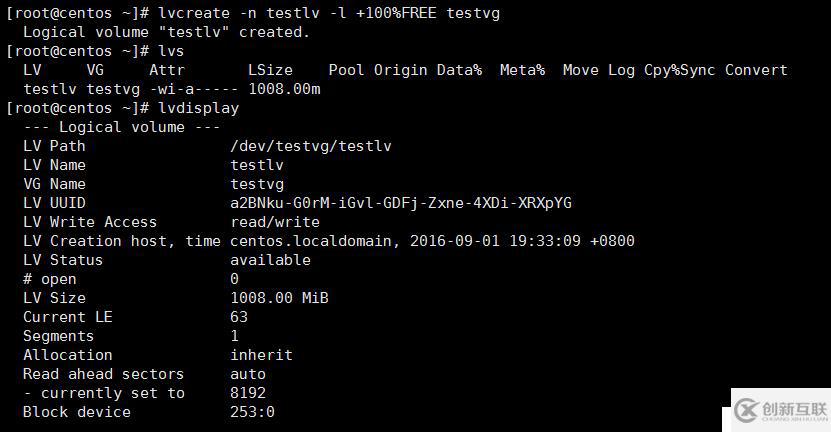Click the 8192 currently set to value

tap(248, 393)
